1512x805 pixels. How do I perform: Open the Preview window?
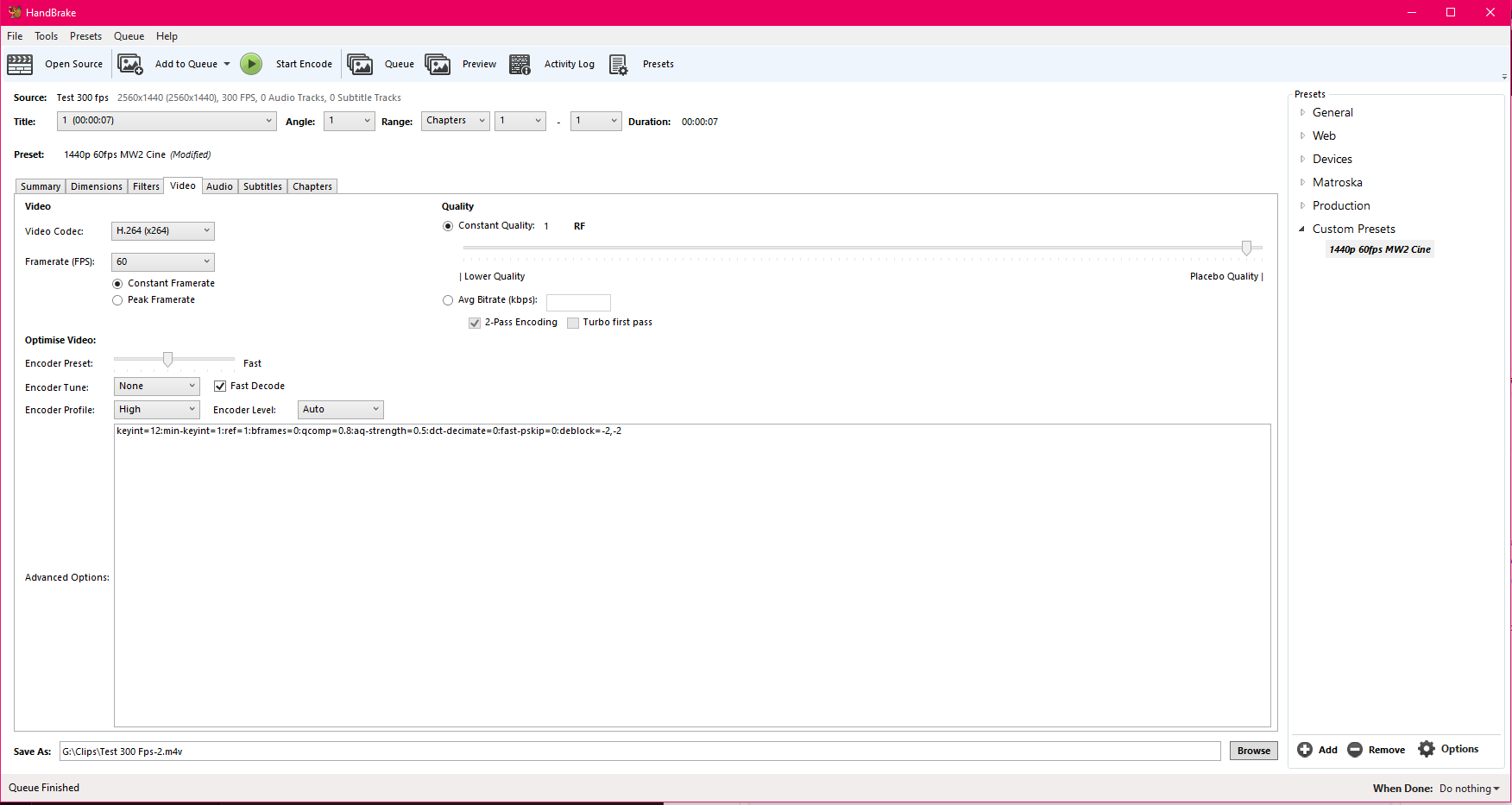(462, 64)
